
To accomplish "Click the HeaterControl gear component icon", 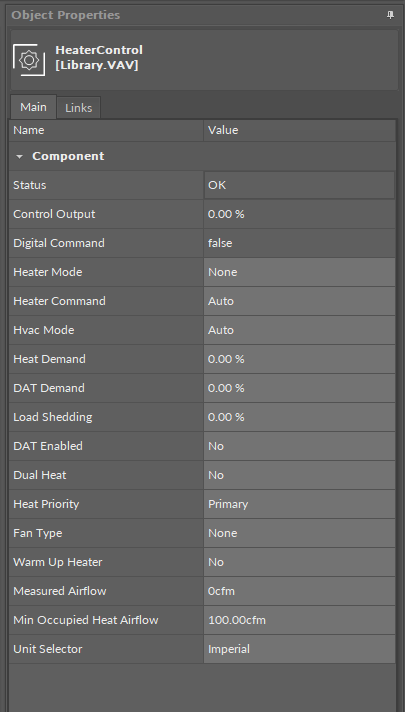I will [29, 60].
